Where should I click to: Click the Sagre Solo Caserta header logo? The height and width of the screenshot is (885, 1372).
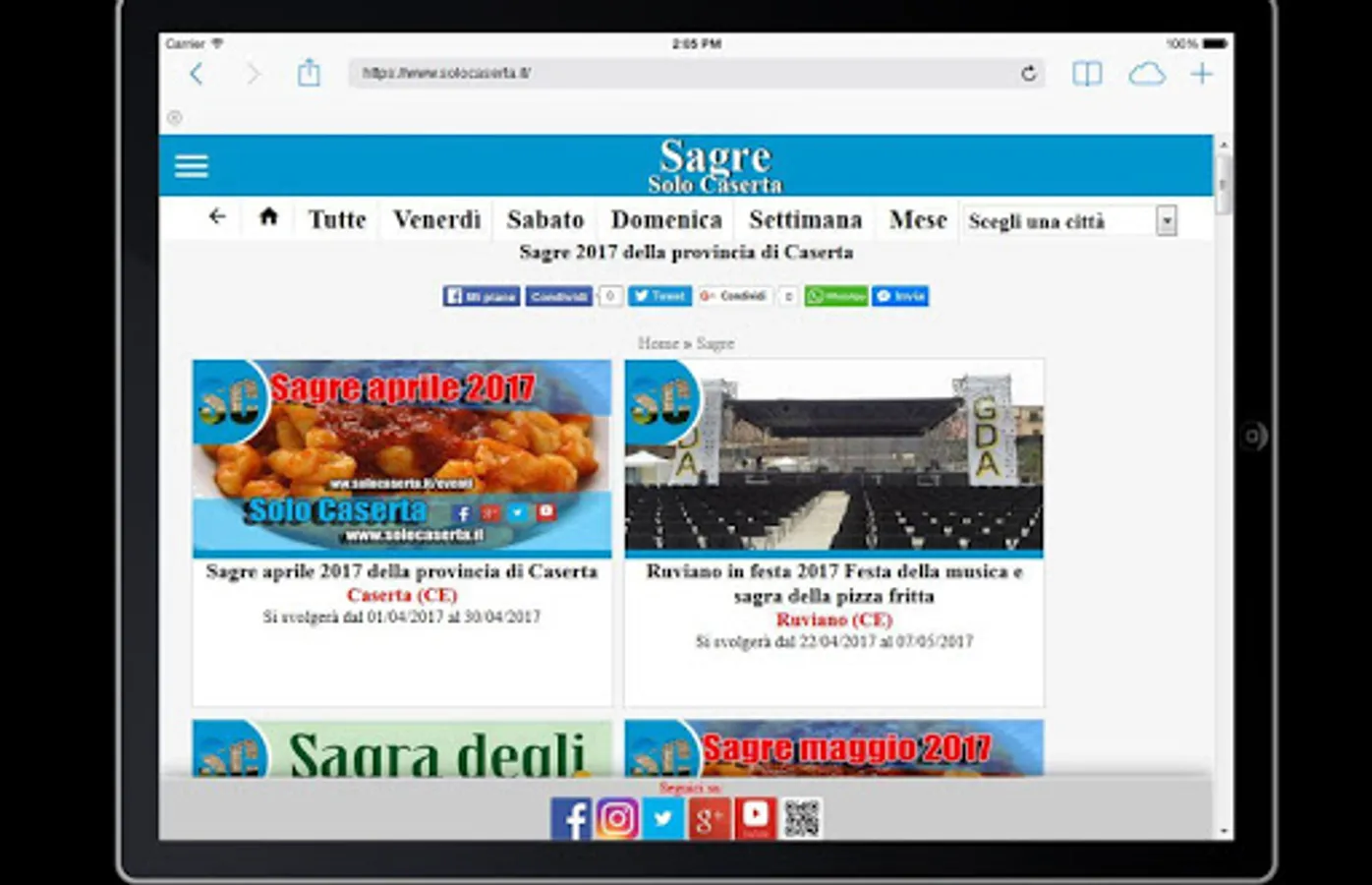pyautogui.click(x=715, y=165)
